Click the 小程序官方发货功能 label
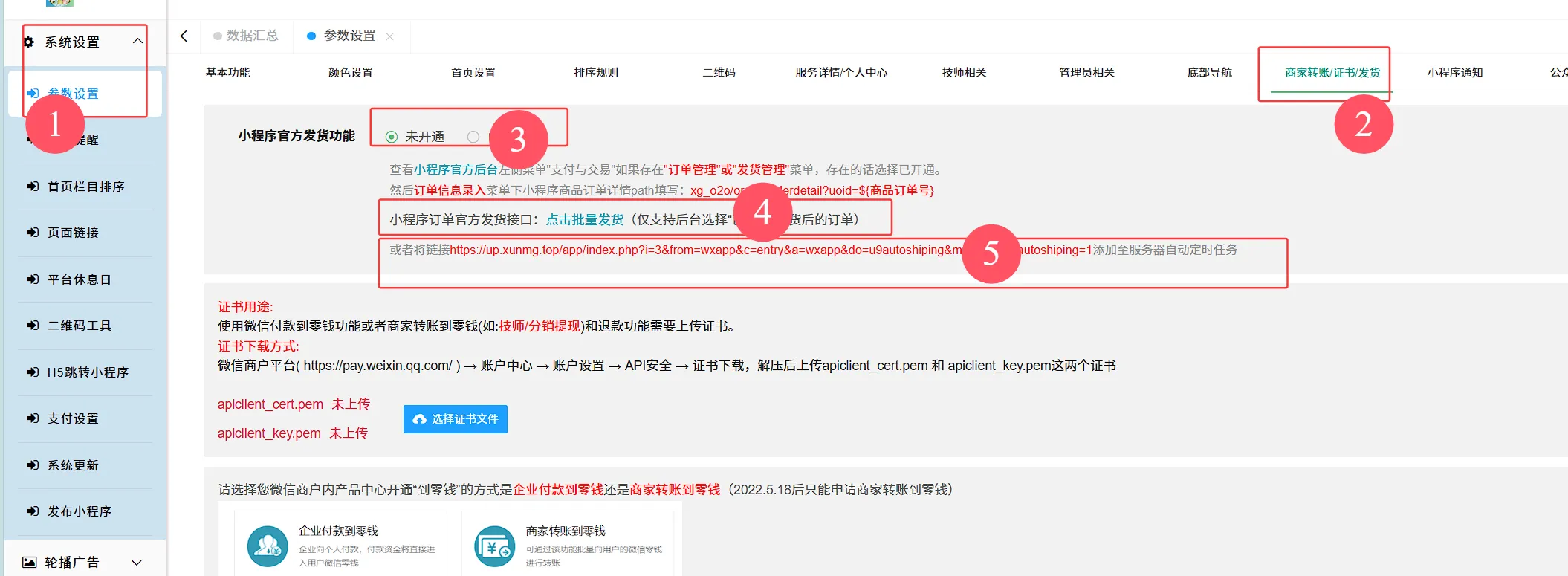Screen dimensions: 1568x576 297,136
